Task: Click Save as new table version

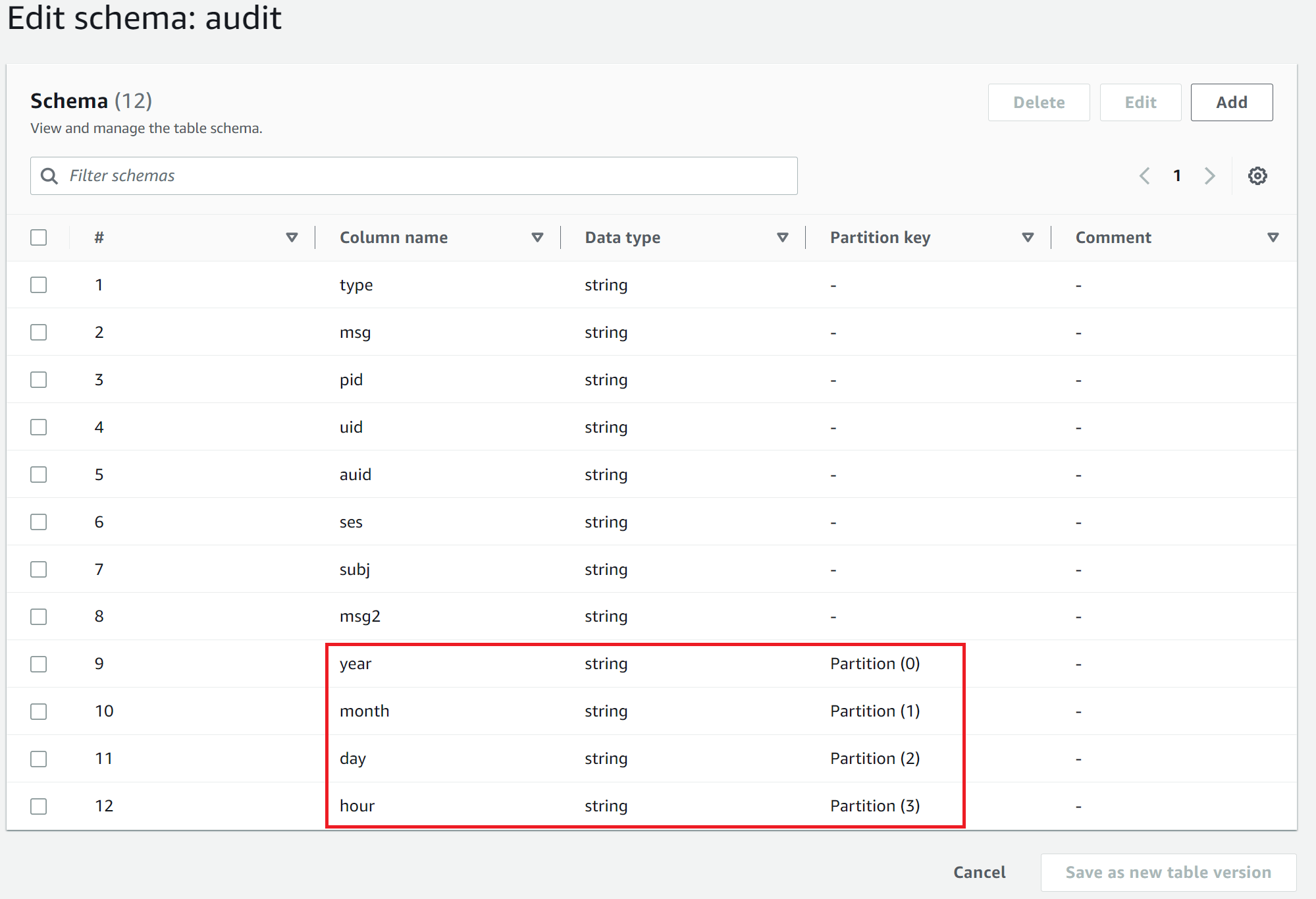Action: click(1168, 873)
